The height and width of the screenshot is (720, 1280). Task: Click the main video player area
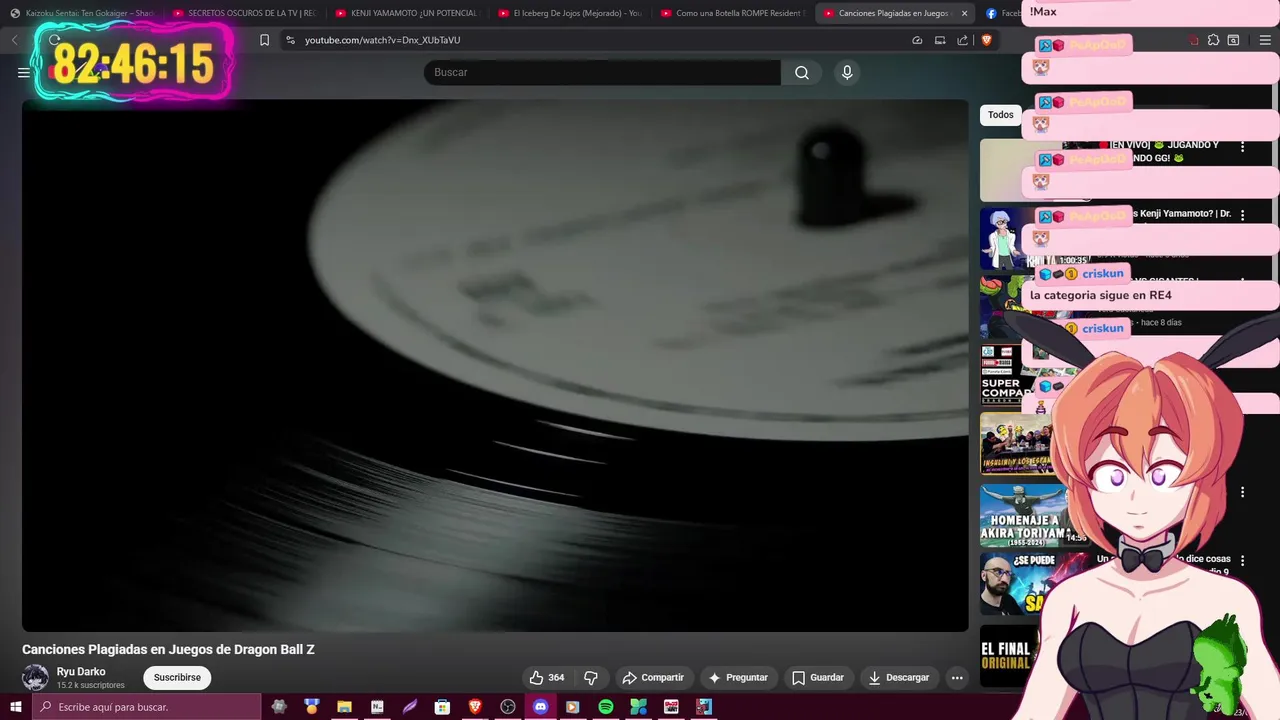495,365
